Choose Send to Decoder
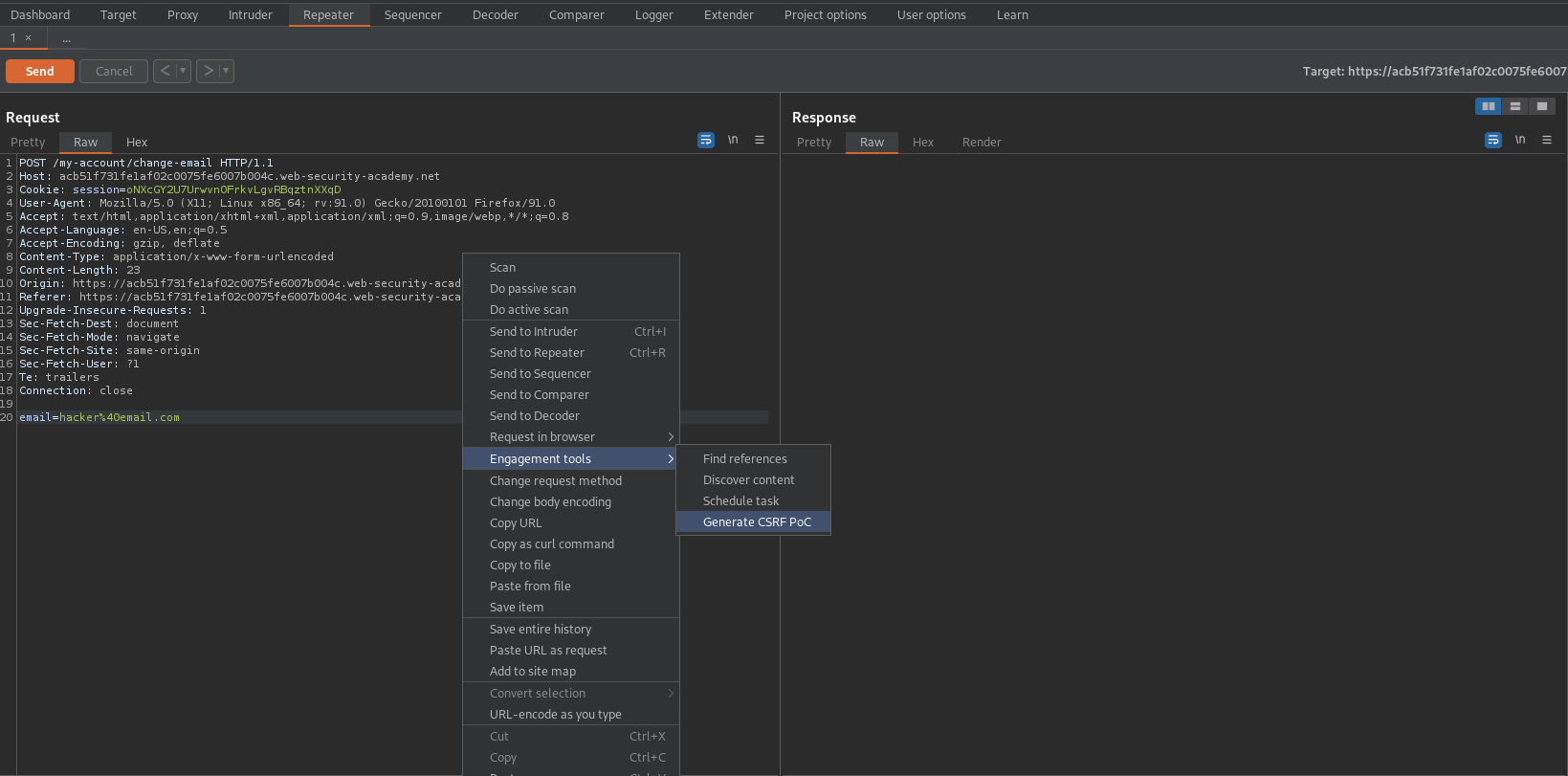Viewport: 1568px width, 776px height. pyautogui.click(x=571, y=416)
